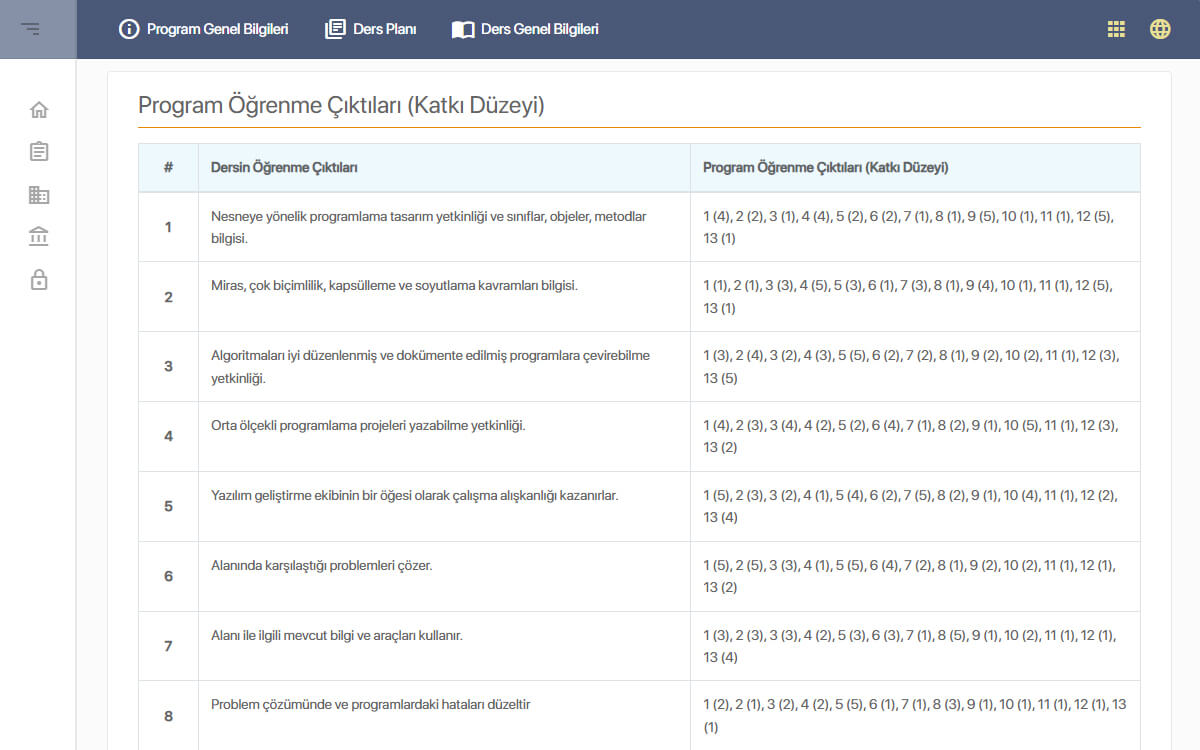Click the row 4 text Orta ölçekli programlama projeleri
This screenshot has width=1200, height=750.
coord(368,426)
